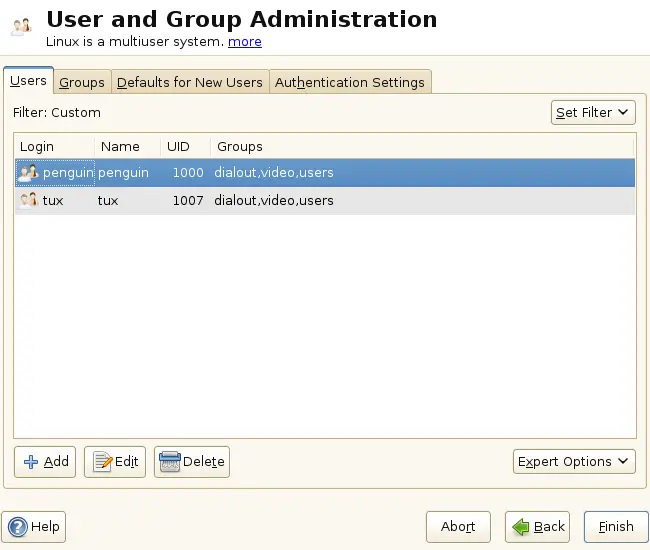Open the Set Filter dropdown

[593, 113]
